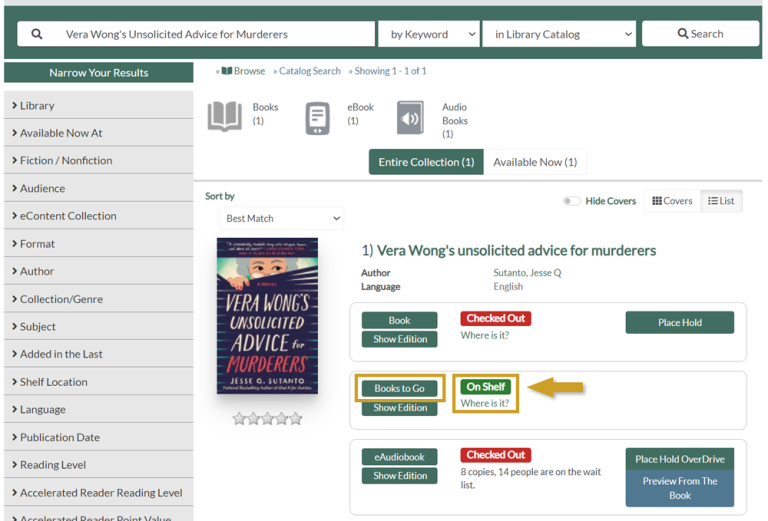Open the Browse breadcrumb link
The height and width of the screenshot is (521, 768).
244,71
